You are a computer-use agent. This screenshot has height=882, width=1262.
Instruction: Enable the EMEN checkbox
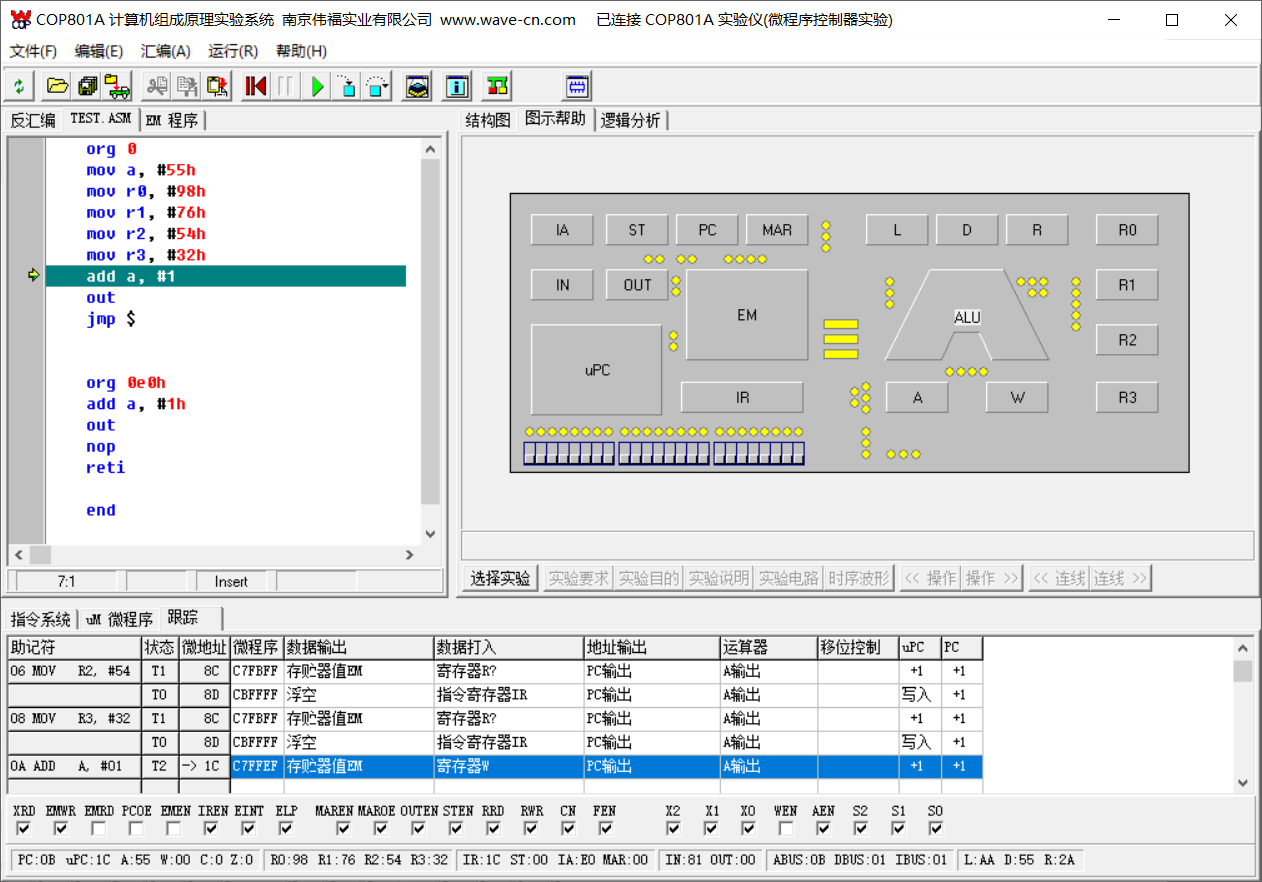click(x=174, y=829)
